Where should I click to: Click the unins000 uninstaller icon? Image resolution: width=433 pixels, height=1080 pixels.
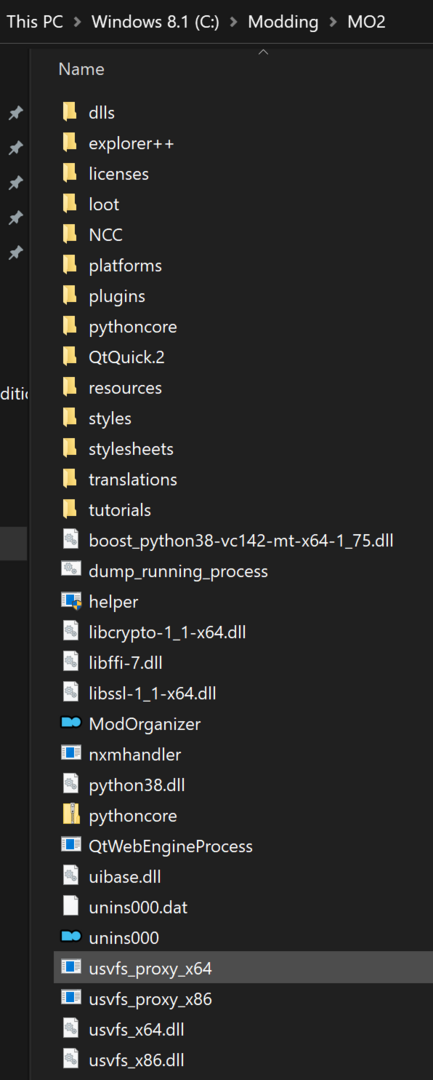tap(71, 937)
